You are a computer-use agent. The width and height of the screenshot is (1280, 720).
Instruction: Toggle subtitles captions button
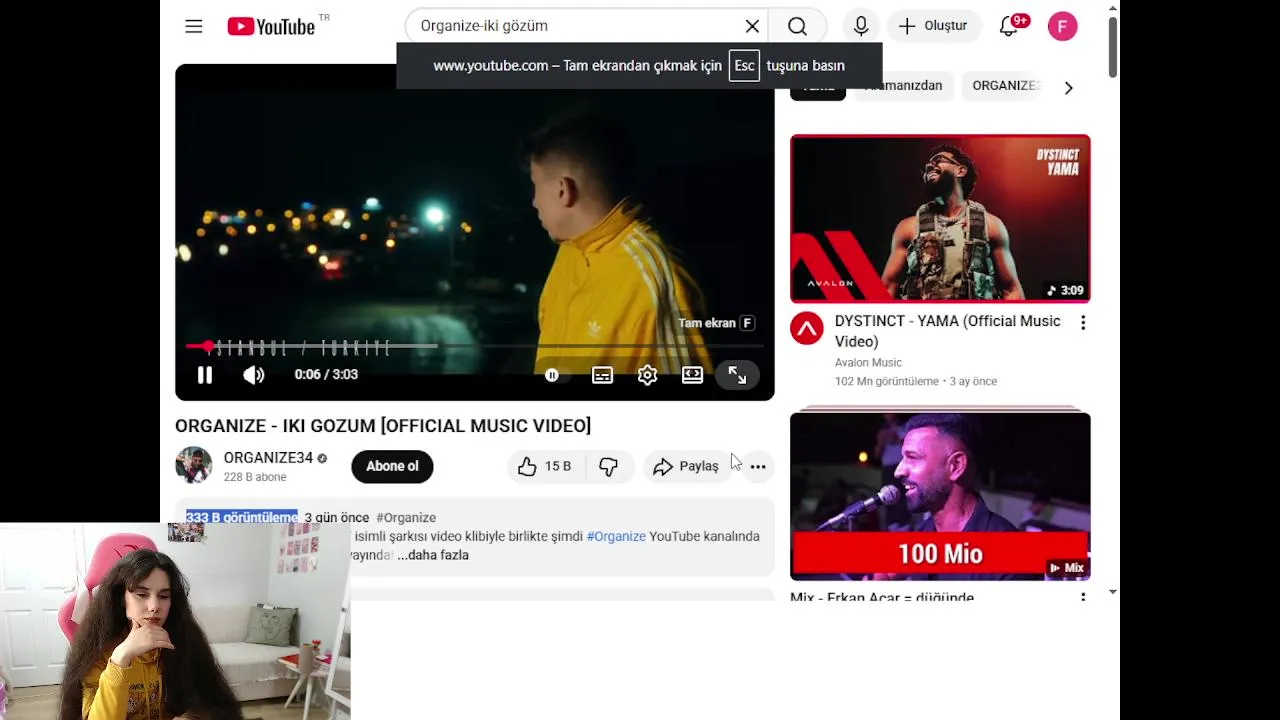(x=602, y=375)
